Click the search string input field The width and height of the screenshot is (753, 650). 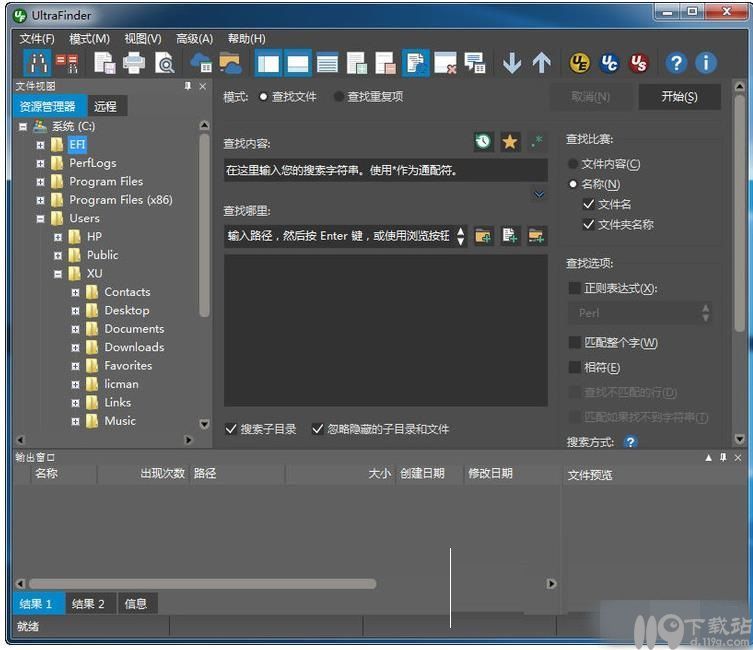point(386,170)
